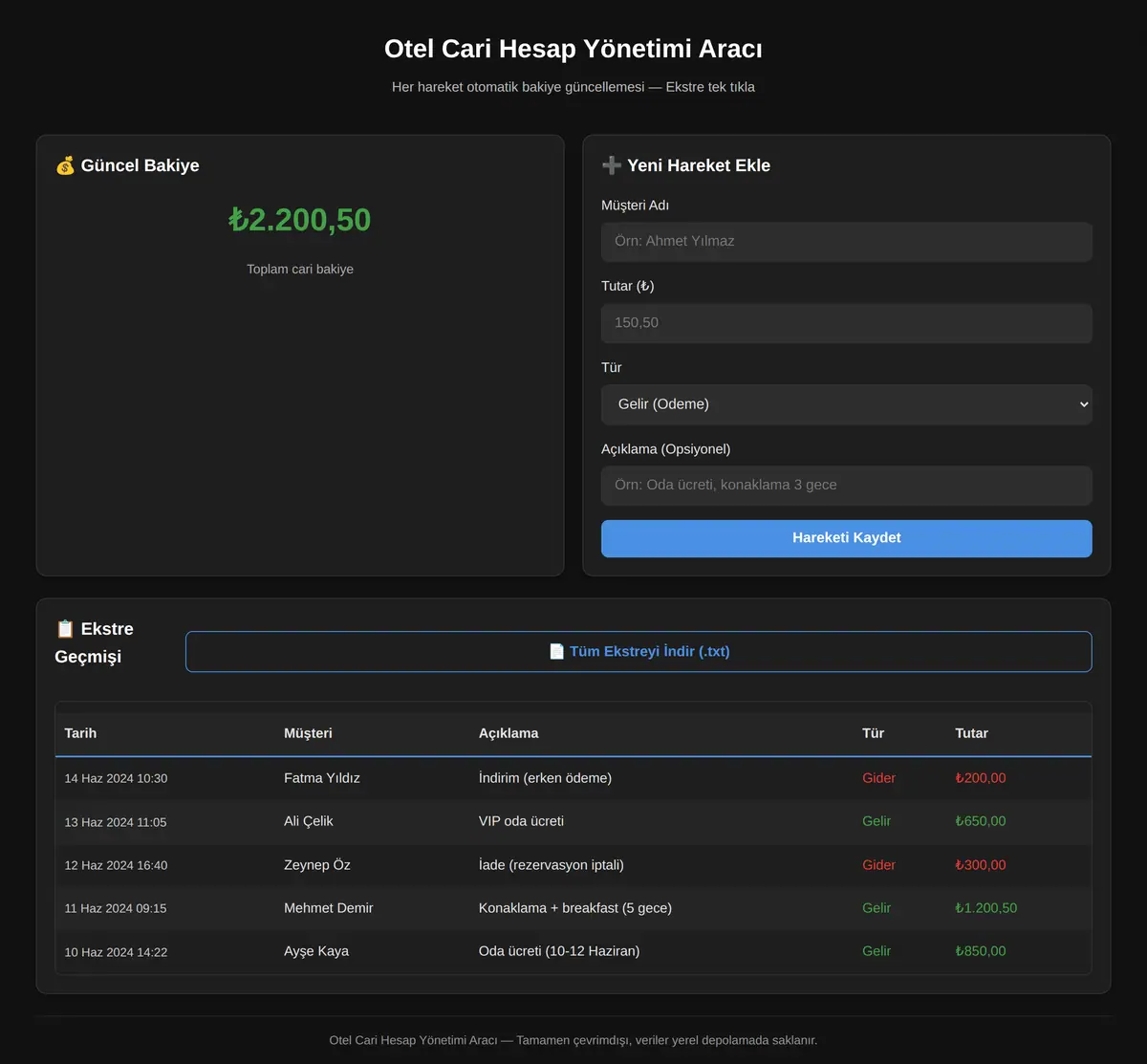Click description İndirim (erken ödeme)
The height and width of the screenshot is (1064, 1147).
click(545, 778)
